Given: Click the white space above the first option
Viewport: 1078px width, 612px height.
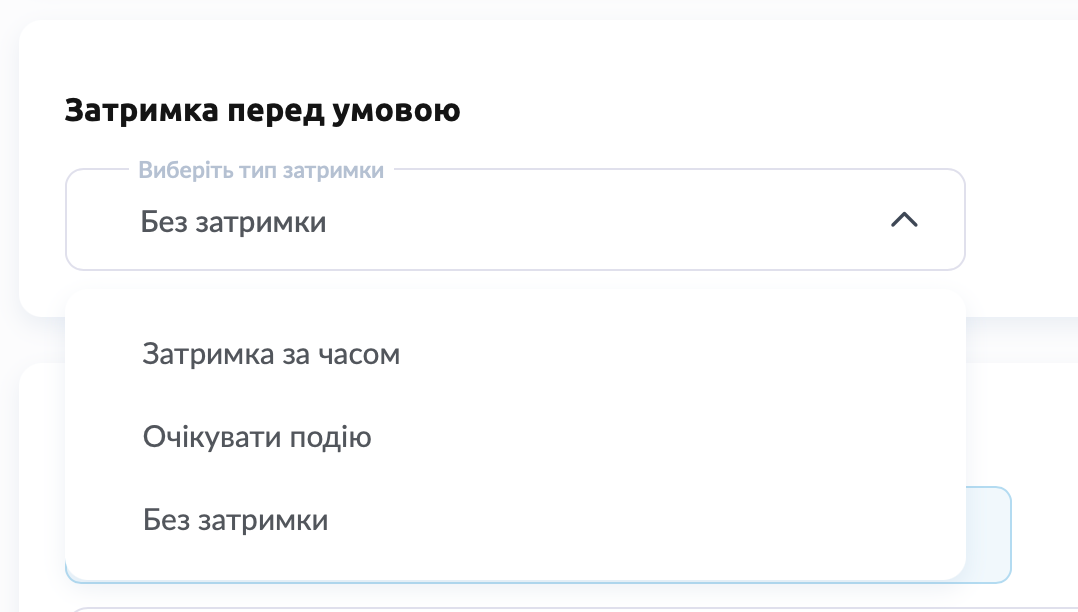Looking at the screenshot, I should click(x=515, y=310).
